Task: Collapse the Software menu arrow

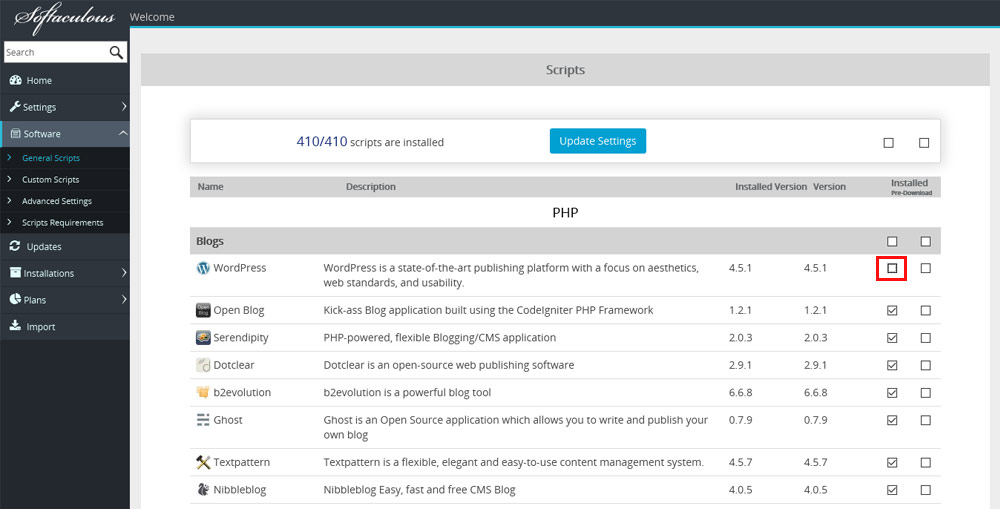Action: pos(123,133)
